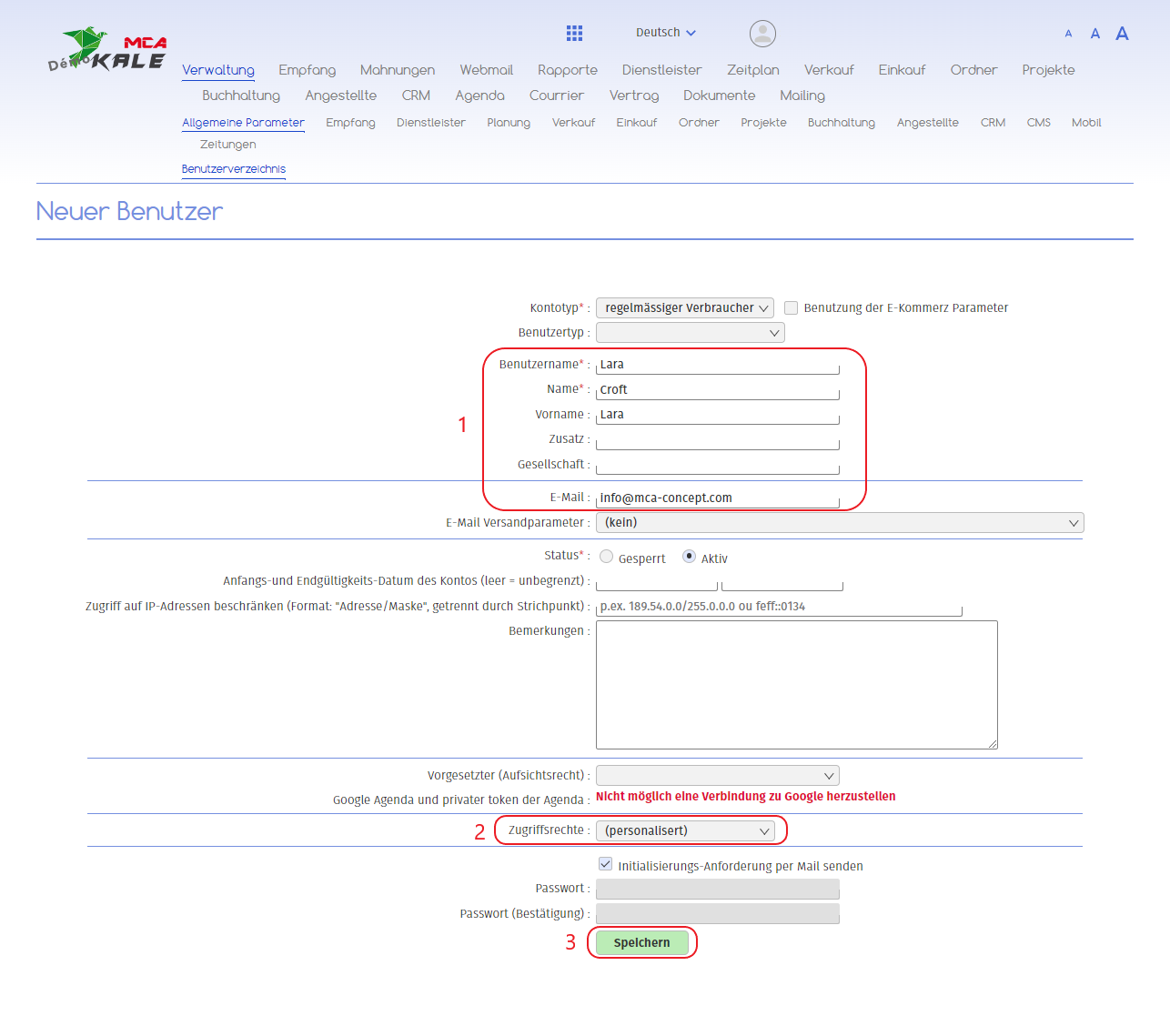This screenshot has width=1170, height=1036.
Task: Click into the Bemerkungen text area
Action: click(x=796, y=685)
